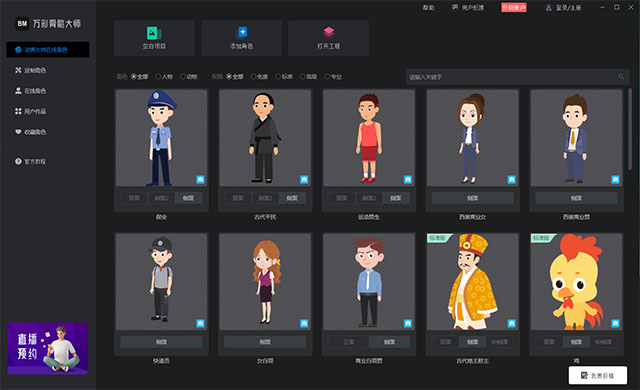Viewport: 640px width, 390px height.
Task: Select the character filter 'All' (全部) radio
Action: tap(133, 76)
